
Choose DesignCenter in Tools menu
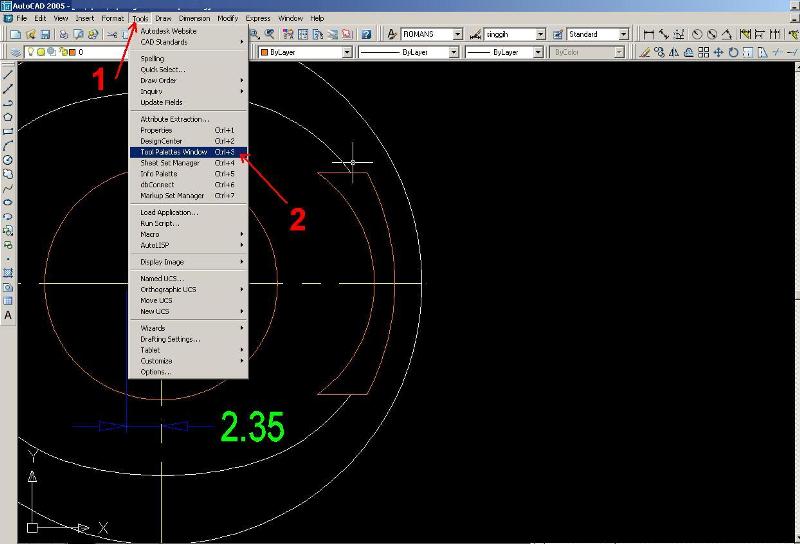[188, 141]
